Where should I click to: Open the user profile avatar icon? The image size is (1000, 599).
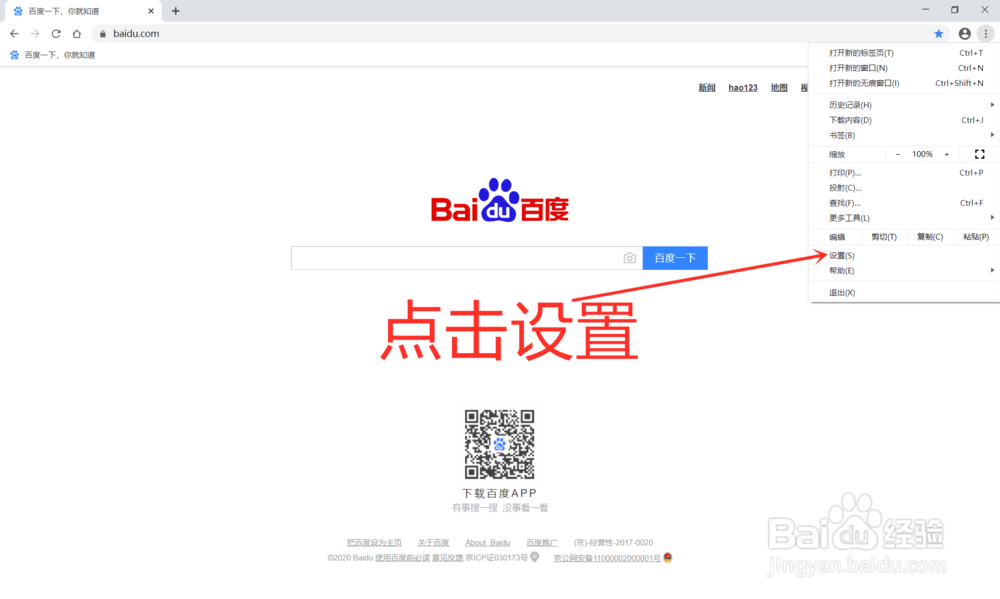(x=965, y=34)
